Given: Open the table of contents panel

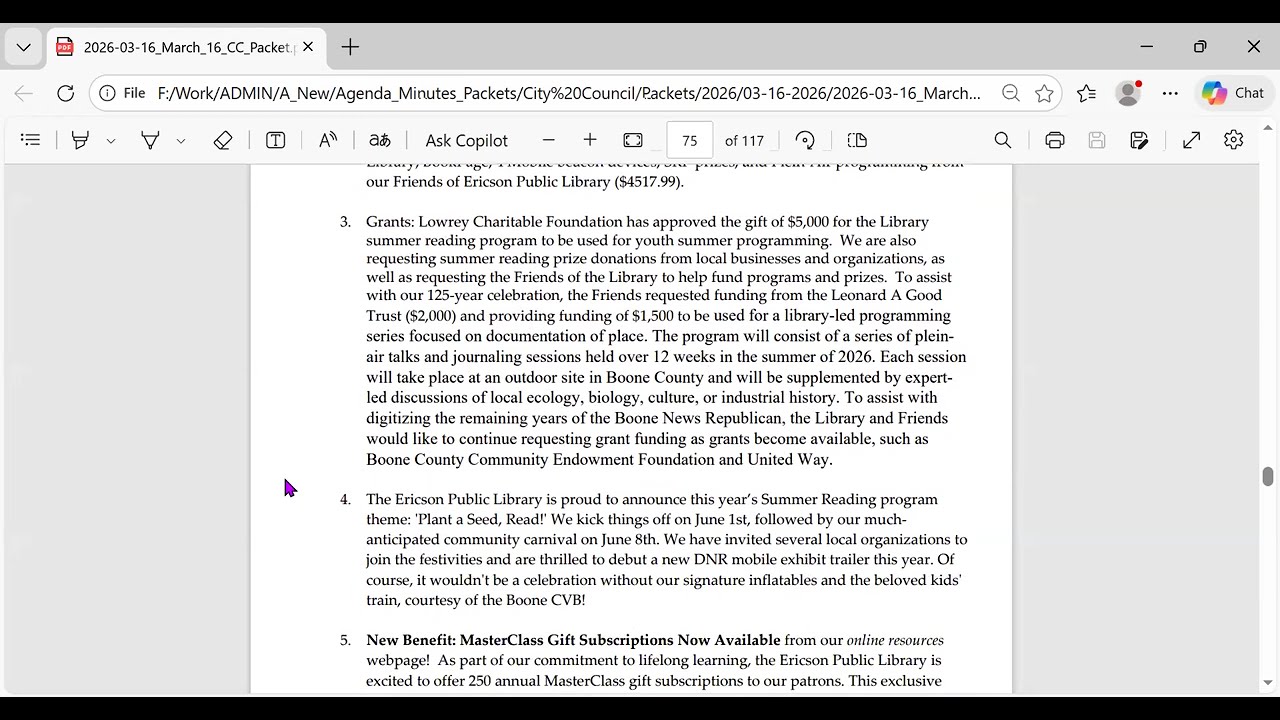Looking at the screenshot, I should tap(30, 141).
